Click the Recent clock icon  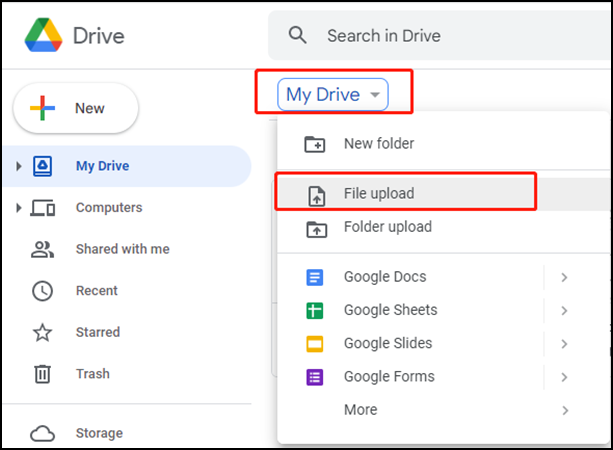click(x=42, y=291)
